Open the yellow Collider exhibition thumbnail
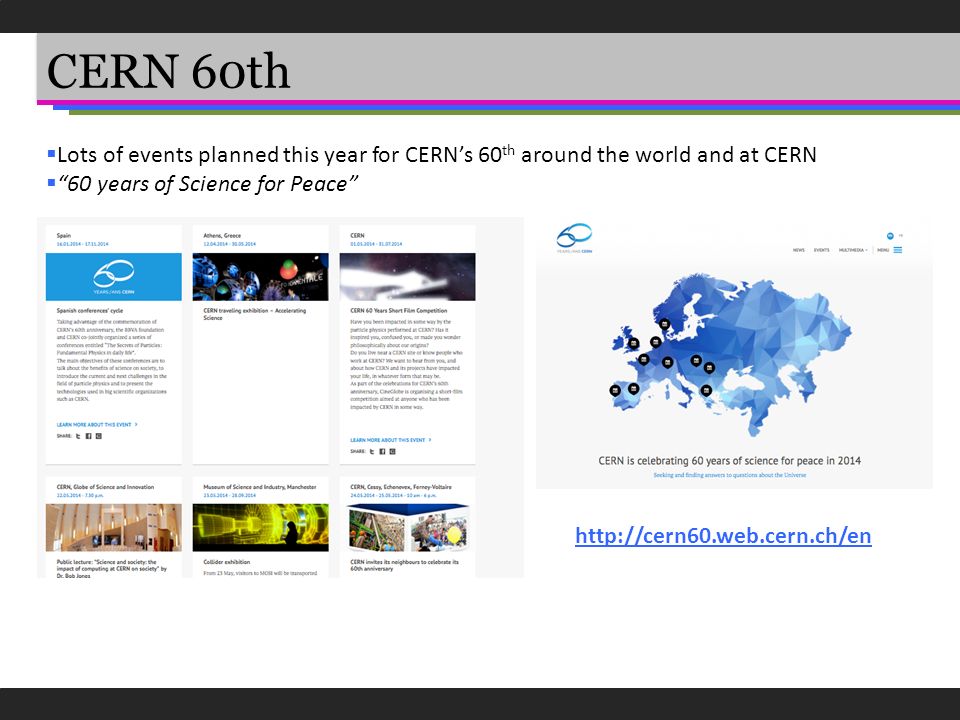This screenshot has width=960, height=720. coord(260,528)
